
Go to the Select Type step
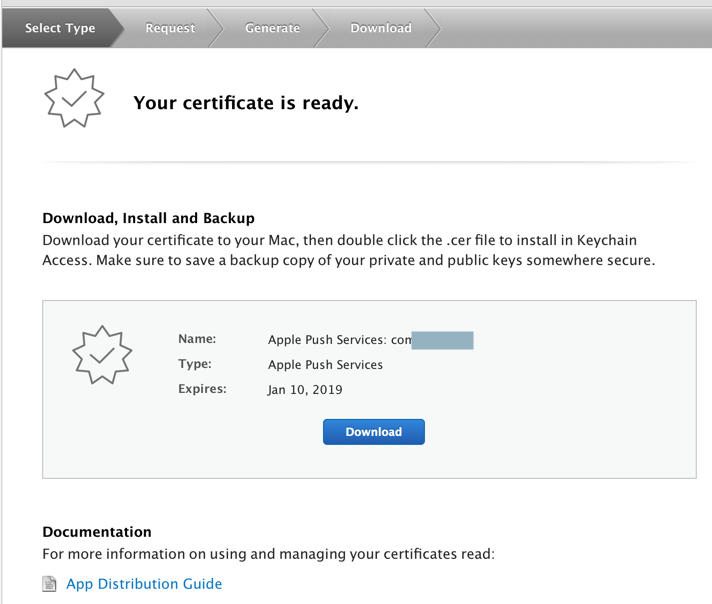pos(60,28)
